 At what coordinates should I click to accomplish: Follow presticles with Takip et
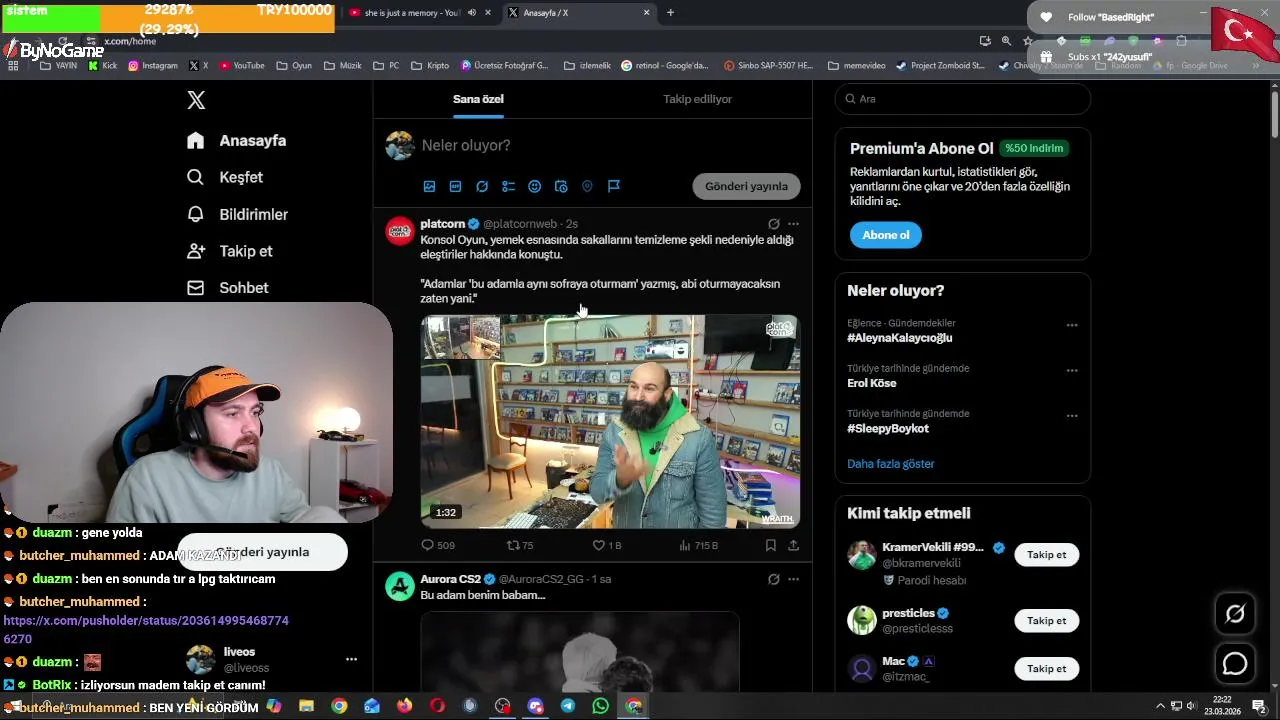click(1046, 621)
